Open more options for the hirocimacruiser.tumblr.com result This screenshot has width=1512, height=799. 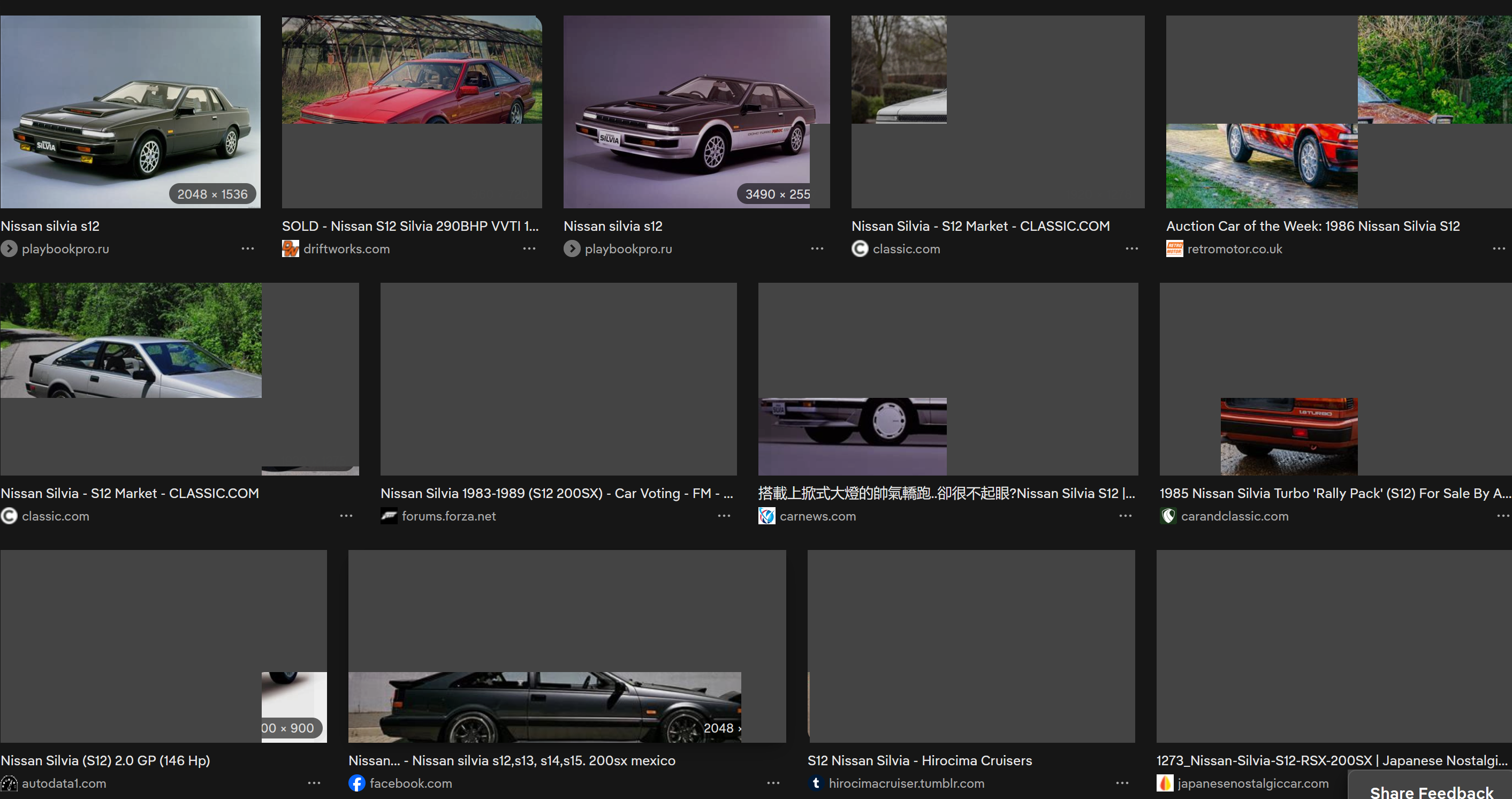[1122, 783]
